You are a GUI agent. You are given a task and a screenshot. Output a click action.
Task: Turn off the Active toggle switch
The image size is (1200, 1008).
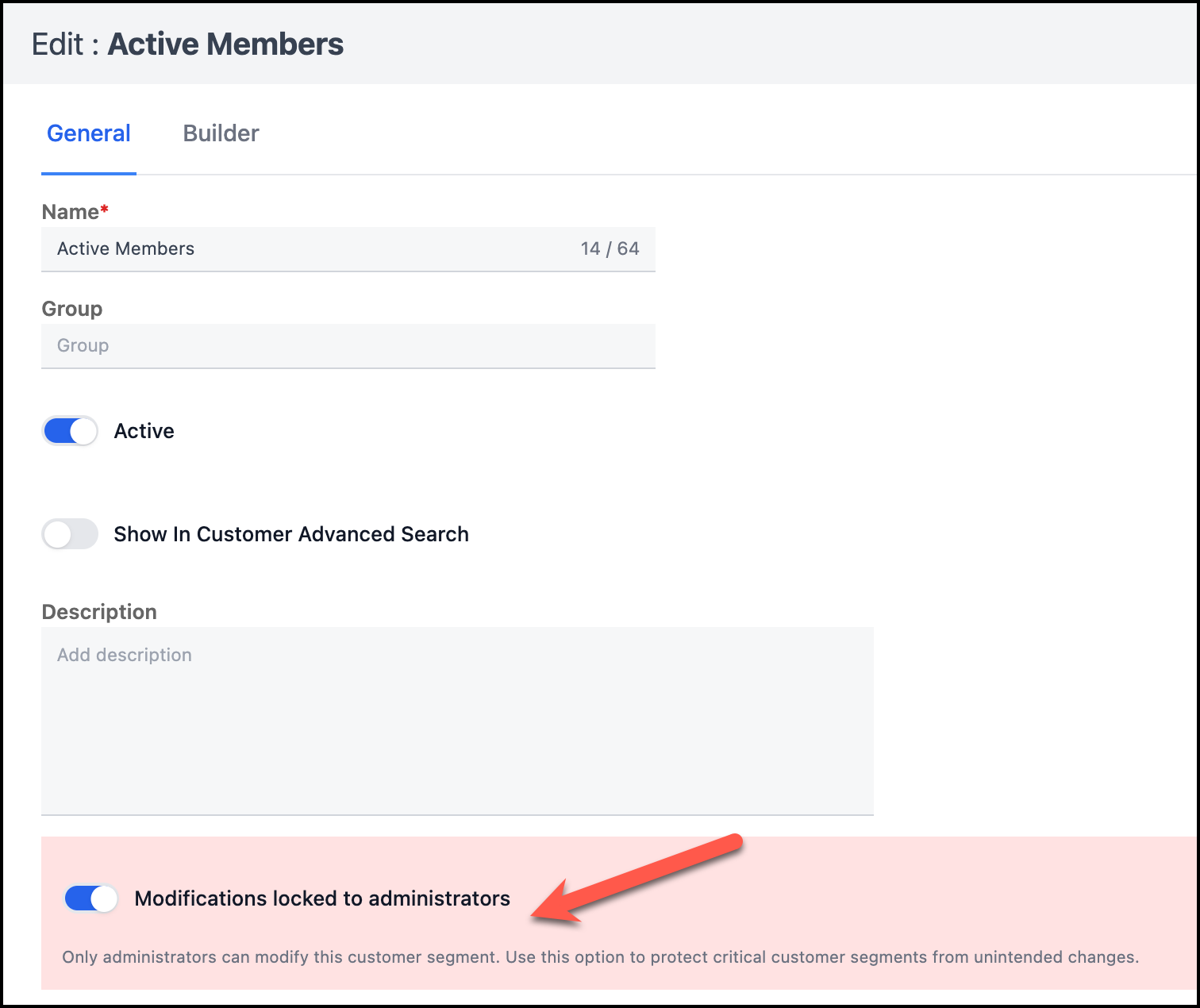point(70,431)
